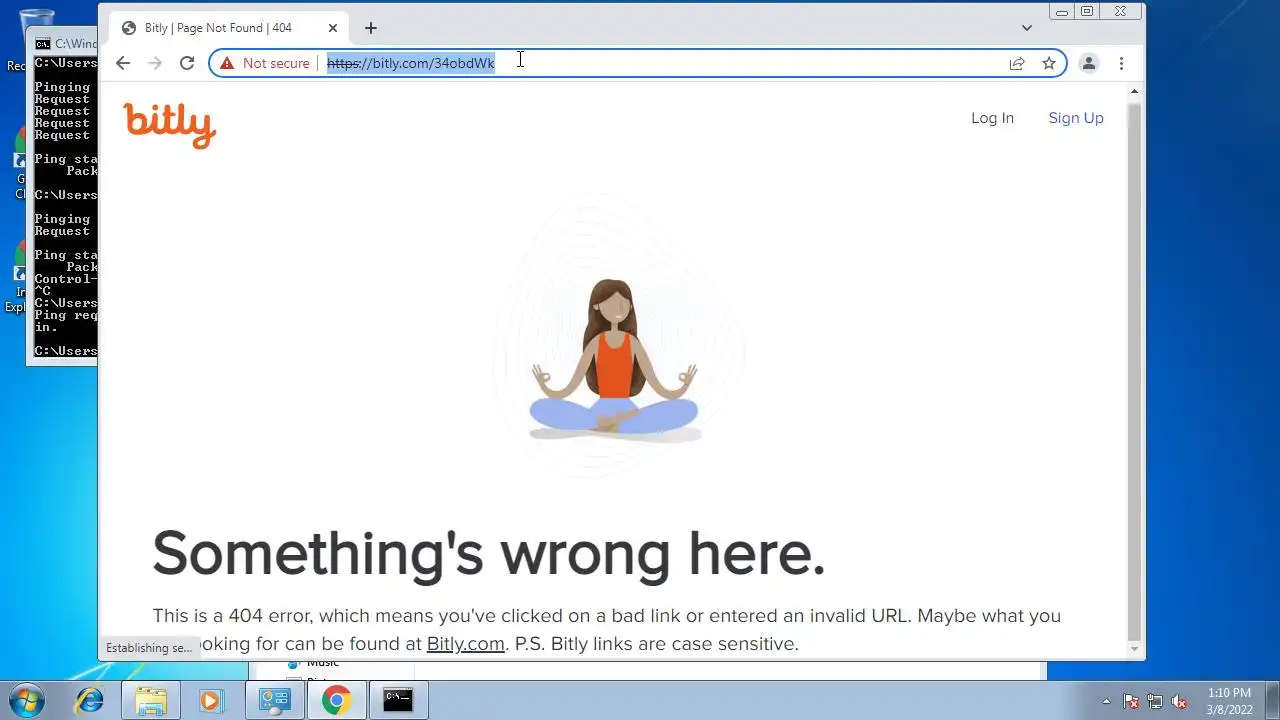Select the Bitly Page Not Found tab

click(229, 28)
